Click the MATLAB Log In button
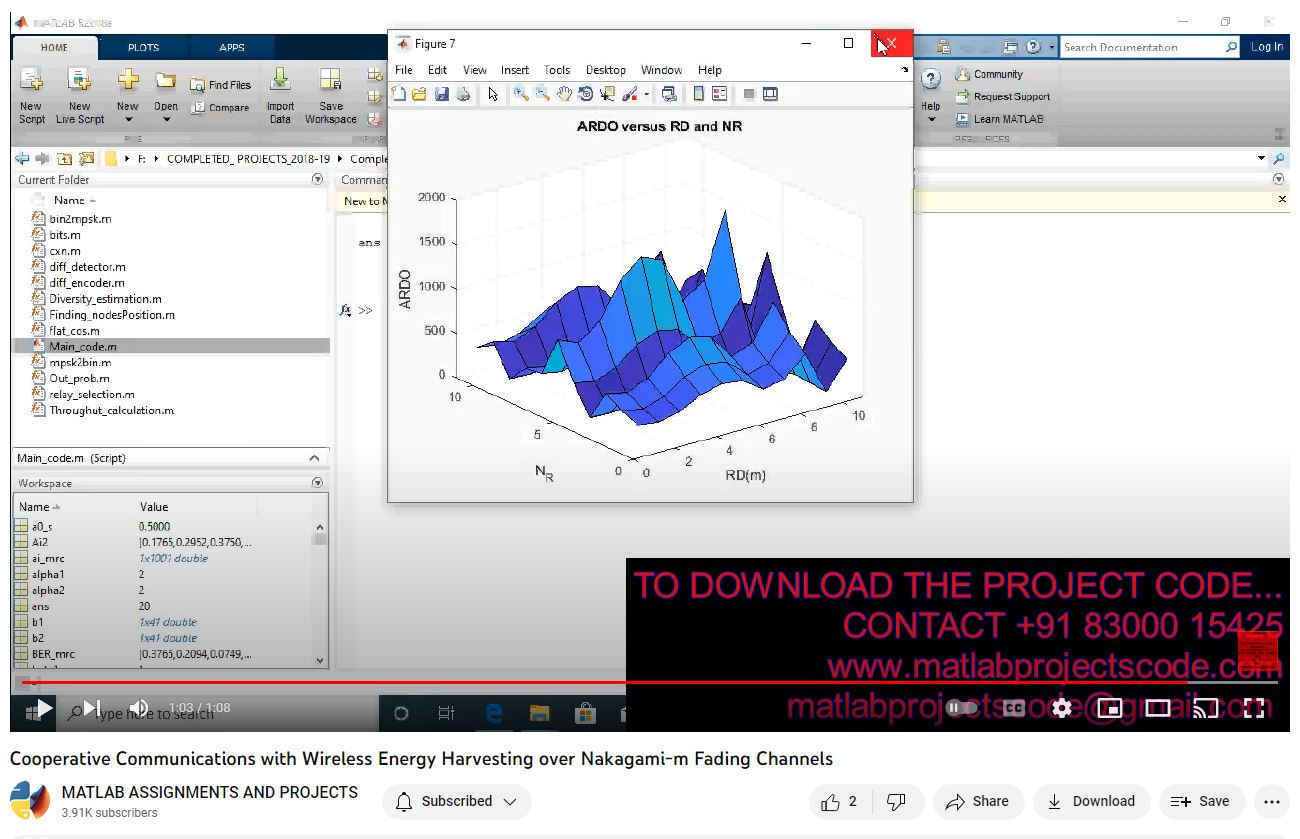The height and width of the screenshot is (839, 1300). 1267,47
